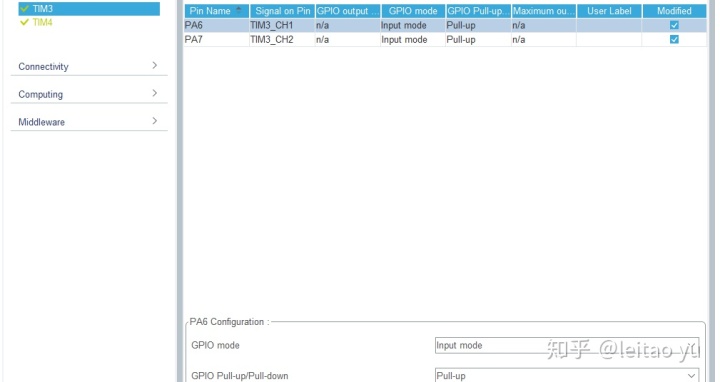
Task: Select TIM4 in the timers list
Action: click(x=42, y=22)
